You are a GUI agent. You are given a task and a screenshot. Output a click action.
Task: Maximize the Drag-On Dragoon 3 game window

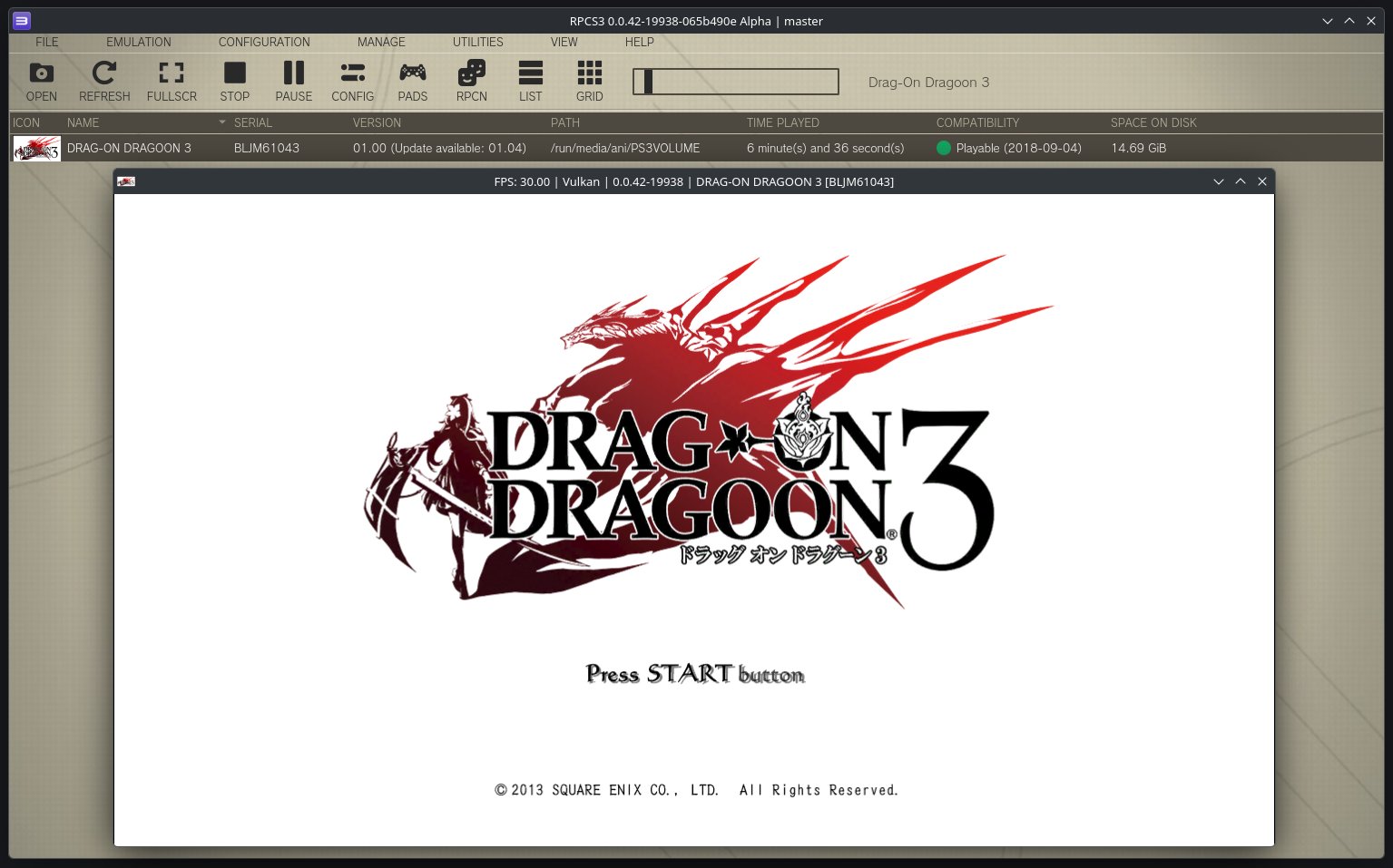point(1241,181)
